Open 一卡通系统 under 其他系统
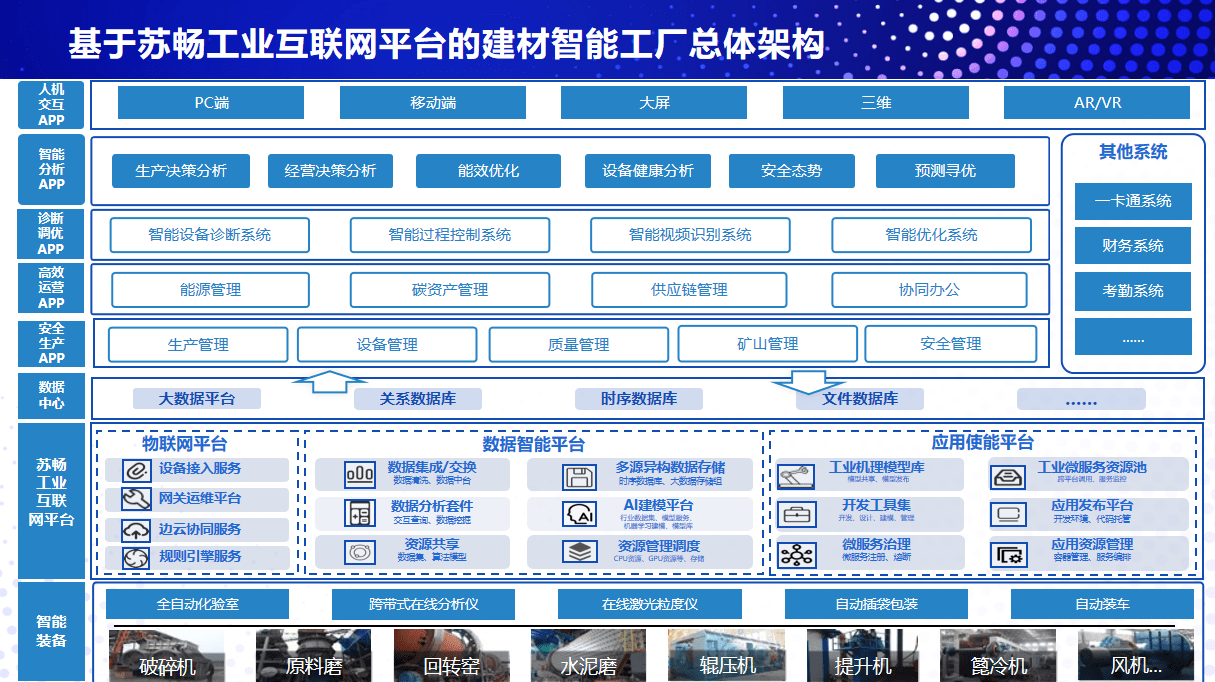Screen dimensions: 1215x682 (1133, 201)
